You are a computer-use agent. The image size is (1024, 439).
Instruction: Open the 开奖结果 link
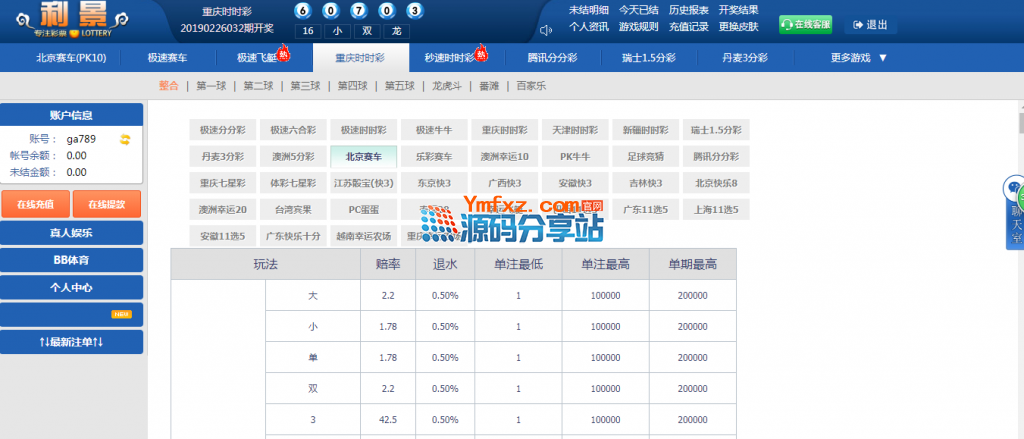[738, 10]
